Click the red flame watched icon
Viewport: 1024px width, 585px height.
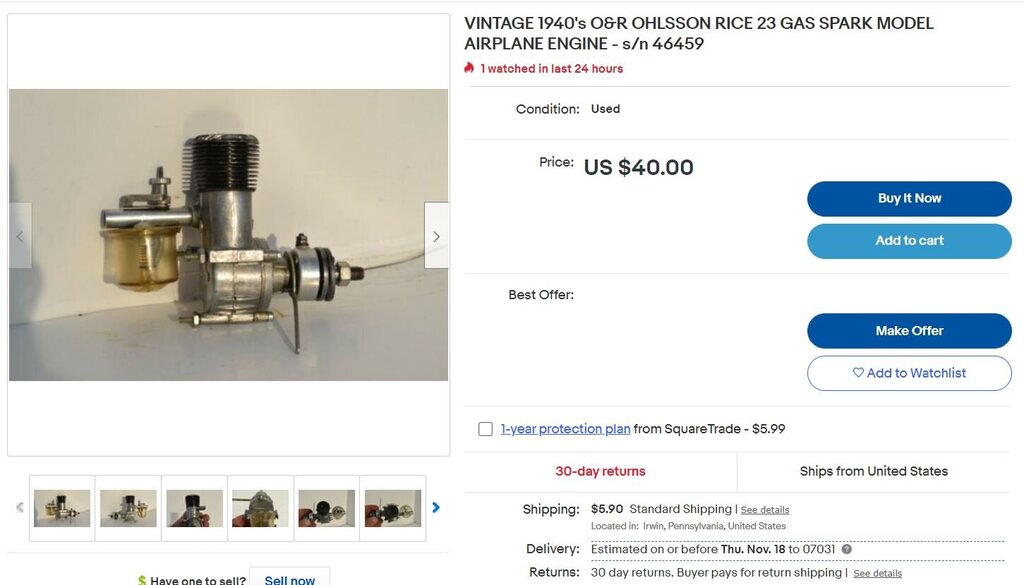[469, 68]
